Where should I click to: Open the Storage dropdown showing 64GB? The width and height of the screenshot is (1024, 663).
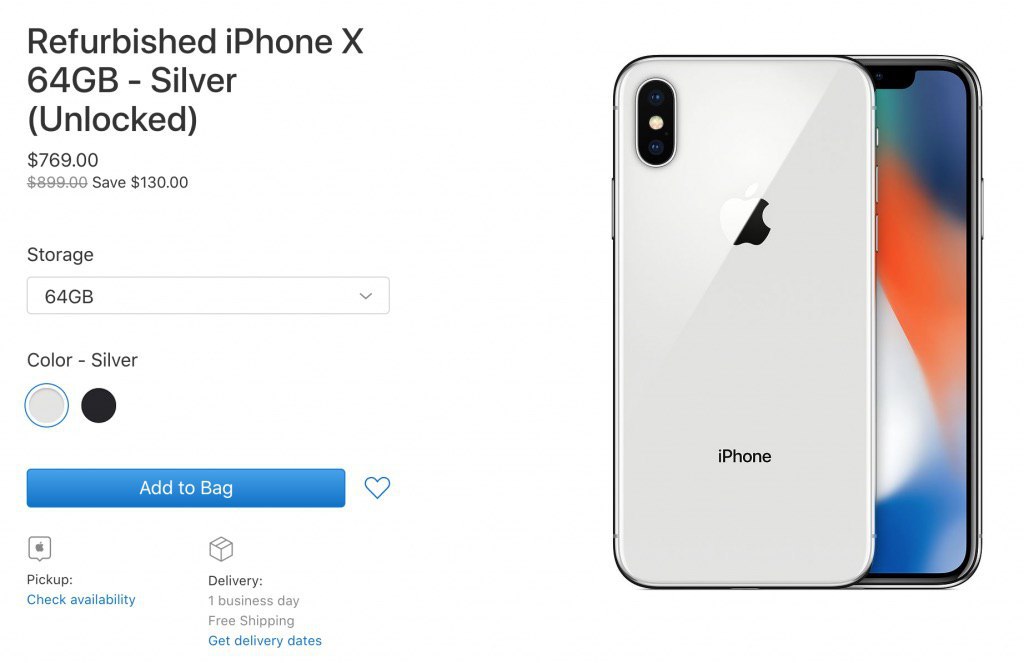[x=208, y=296]
